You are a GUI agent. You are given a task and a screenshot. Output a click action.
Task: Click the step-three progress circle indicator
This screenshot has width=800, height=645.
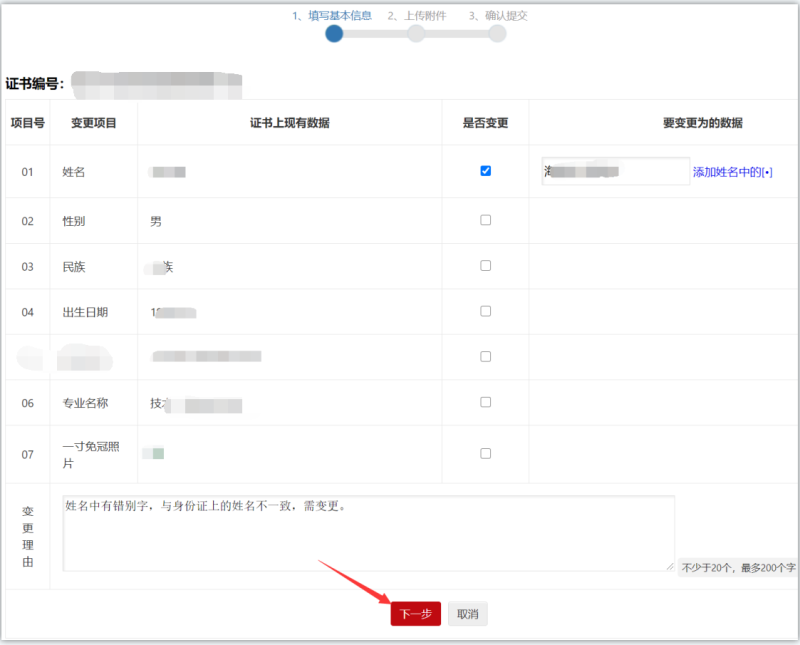coord(497,32)
